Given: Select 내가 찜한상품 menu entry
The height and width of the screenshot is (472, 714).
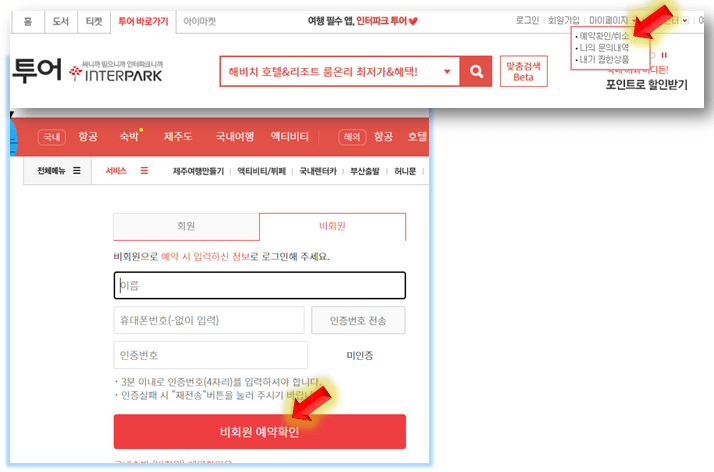Looking at the screenshot, I should click(x=603, y=60).
